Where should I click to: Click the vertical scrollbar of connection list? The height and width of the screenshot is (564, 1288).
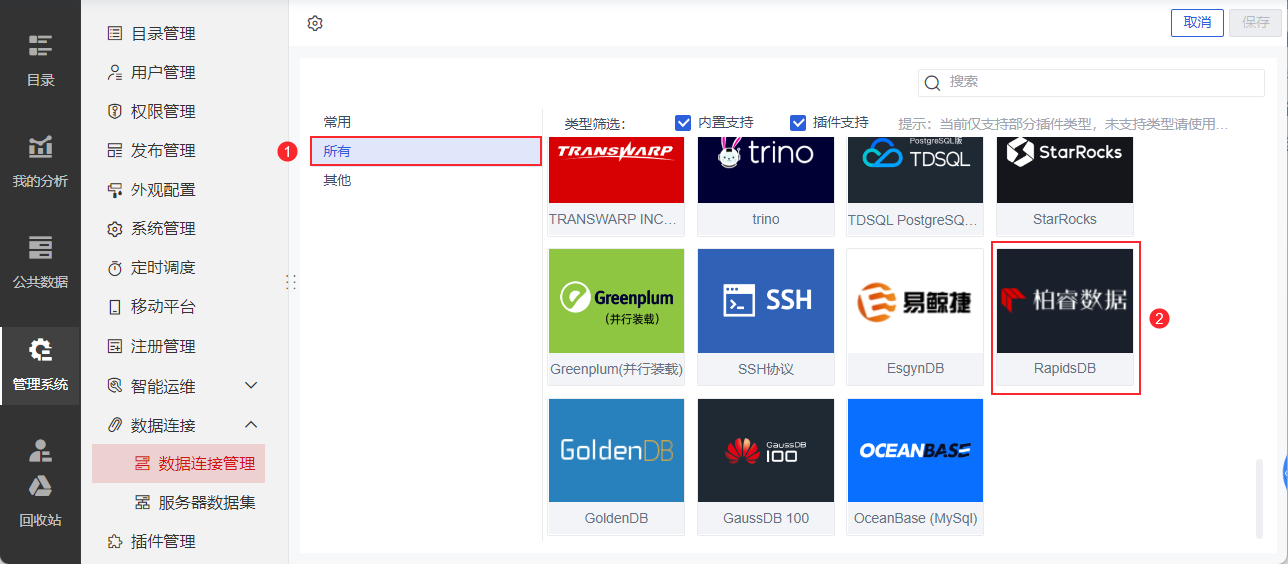coord(1260,498)
